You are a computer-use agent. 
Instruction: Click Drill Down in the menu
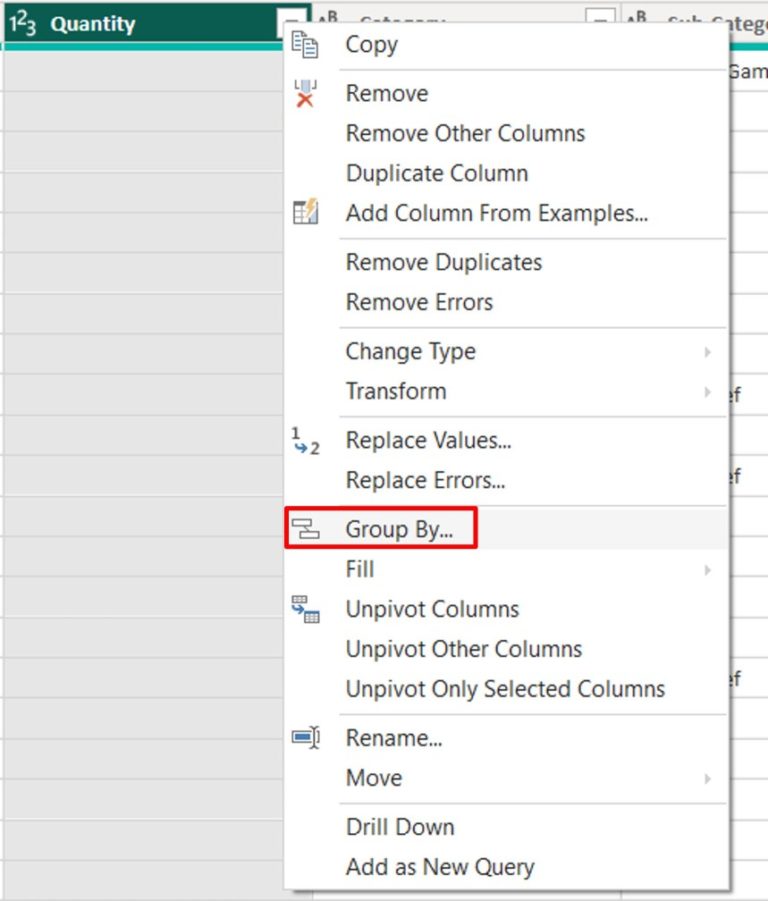[398, 826]
